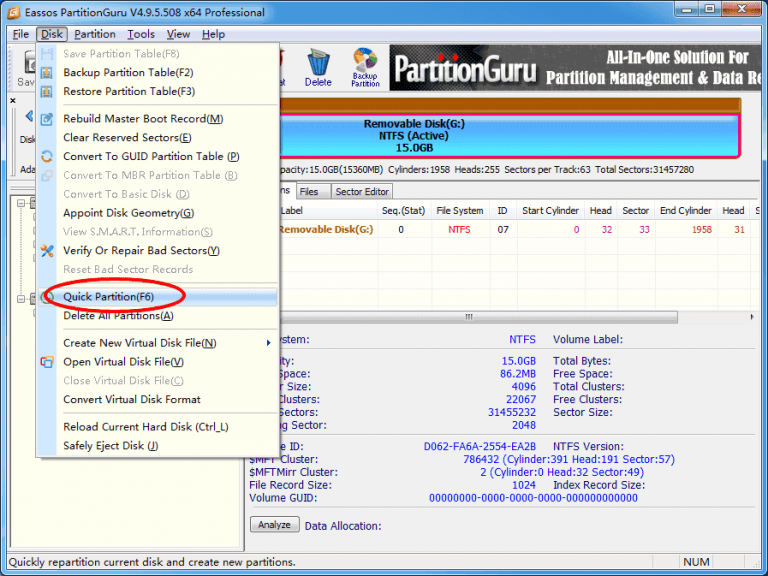Image resolution: width=768 pixels, height=576 pixels.
Task: Click the 1958 end cylinder cell
Action: (x=701, y=230)
